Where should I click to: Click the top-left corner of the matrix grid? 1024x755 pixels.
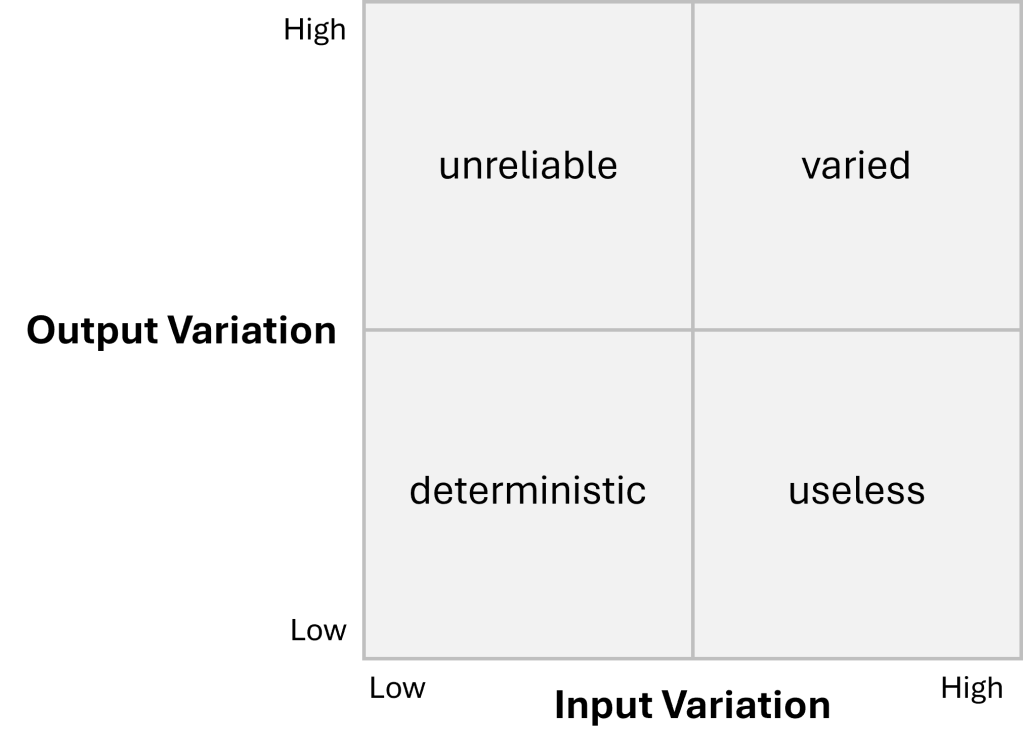[x=364, y=3]
